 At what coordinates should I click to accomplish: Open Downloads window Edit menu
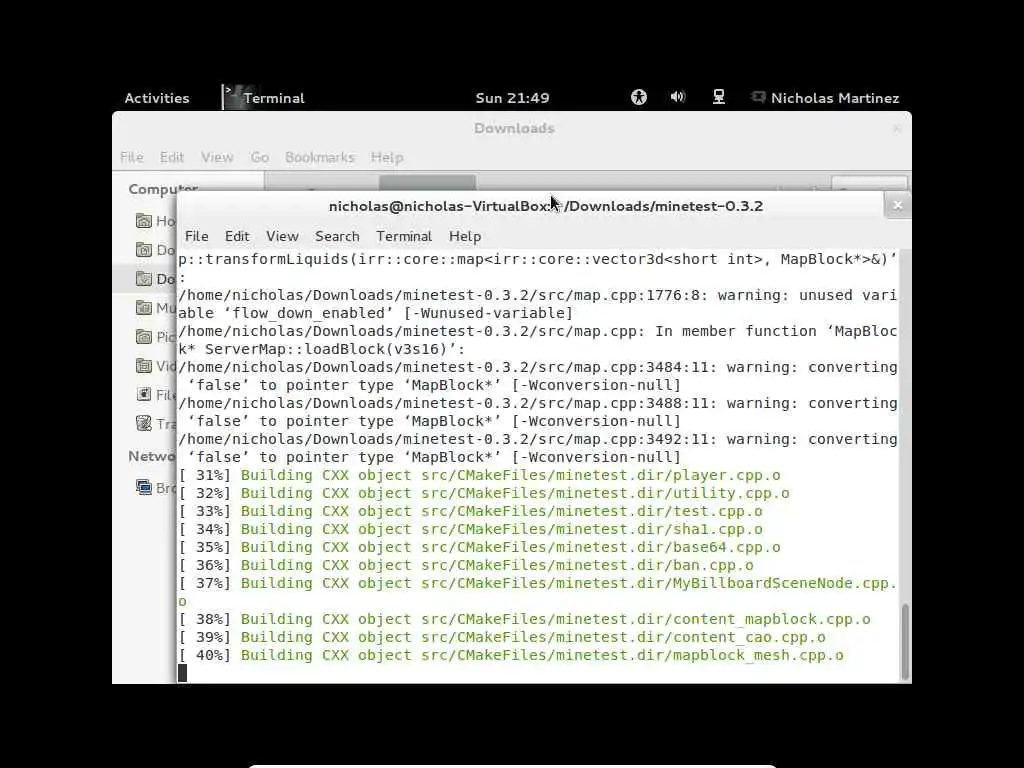(172, 157)
